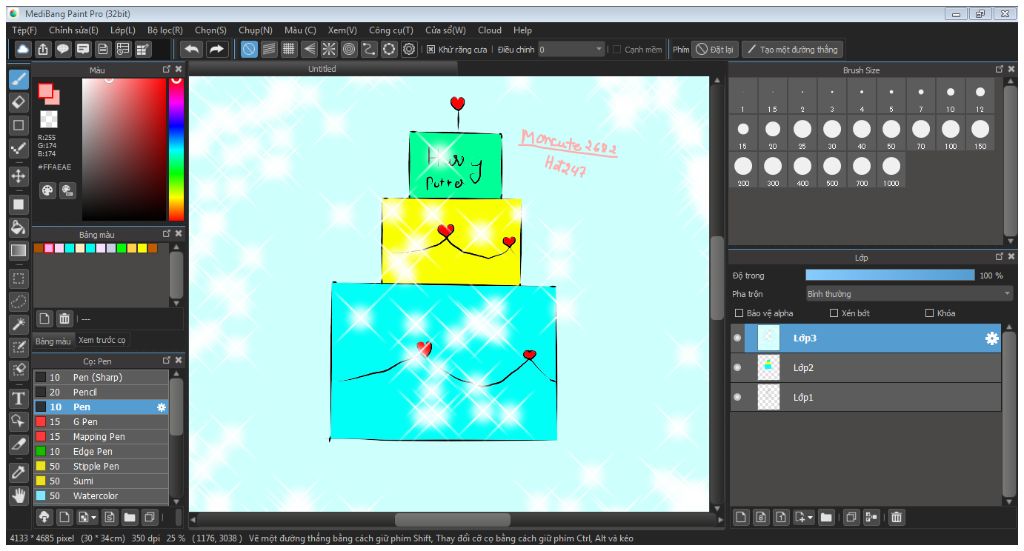Select the Brush tool in left toolbar
The width and height of the screenshot is (1024, 551).
pyautogui.click(x=18, y=80)
